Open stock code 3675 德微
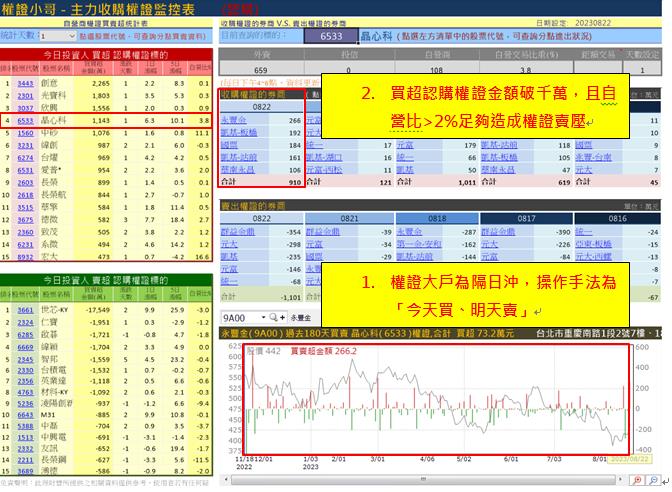The width and height of the screenshot is (672, 492). [x=25, y=220]
